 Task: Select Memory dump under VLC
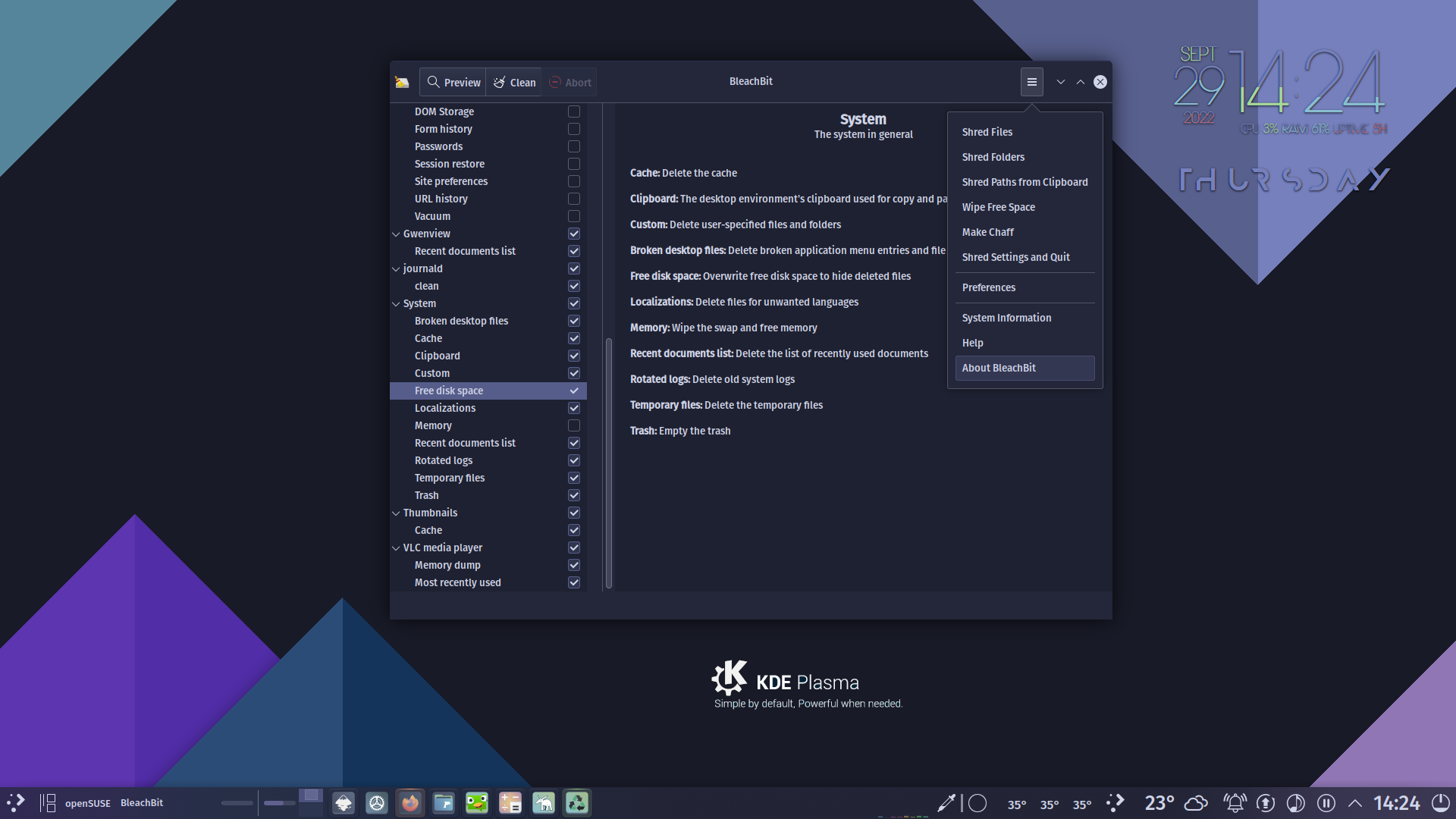[x=488, y=565]
